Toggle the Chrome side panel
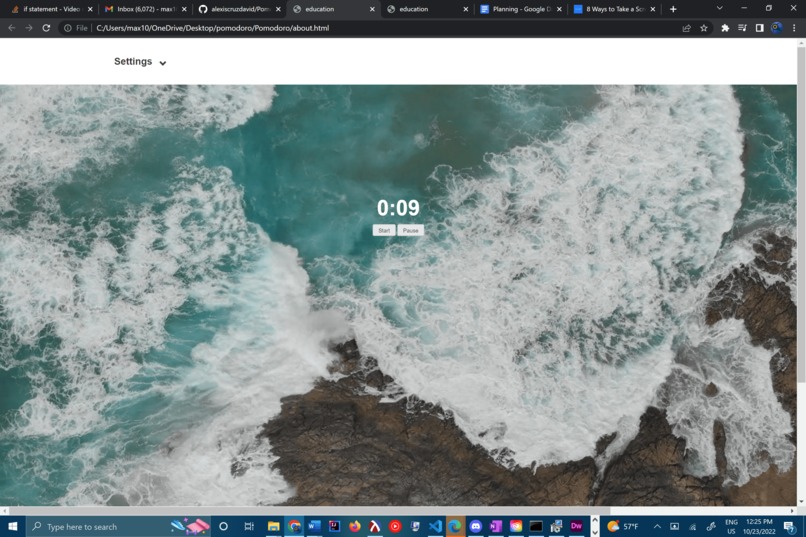Viewport: 806px width, 537px height. click(x=759, y=28)
